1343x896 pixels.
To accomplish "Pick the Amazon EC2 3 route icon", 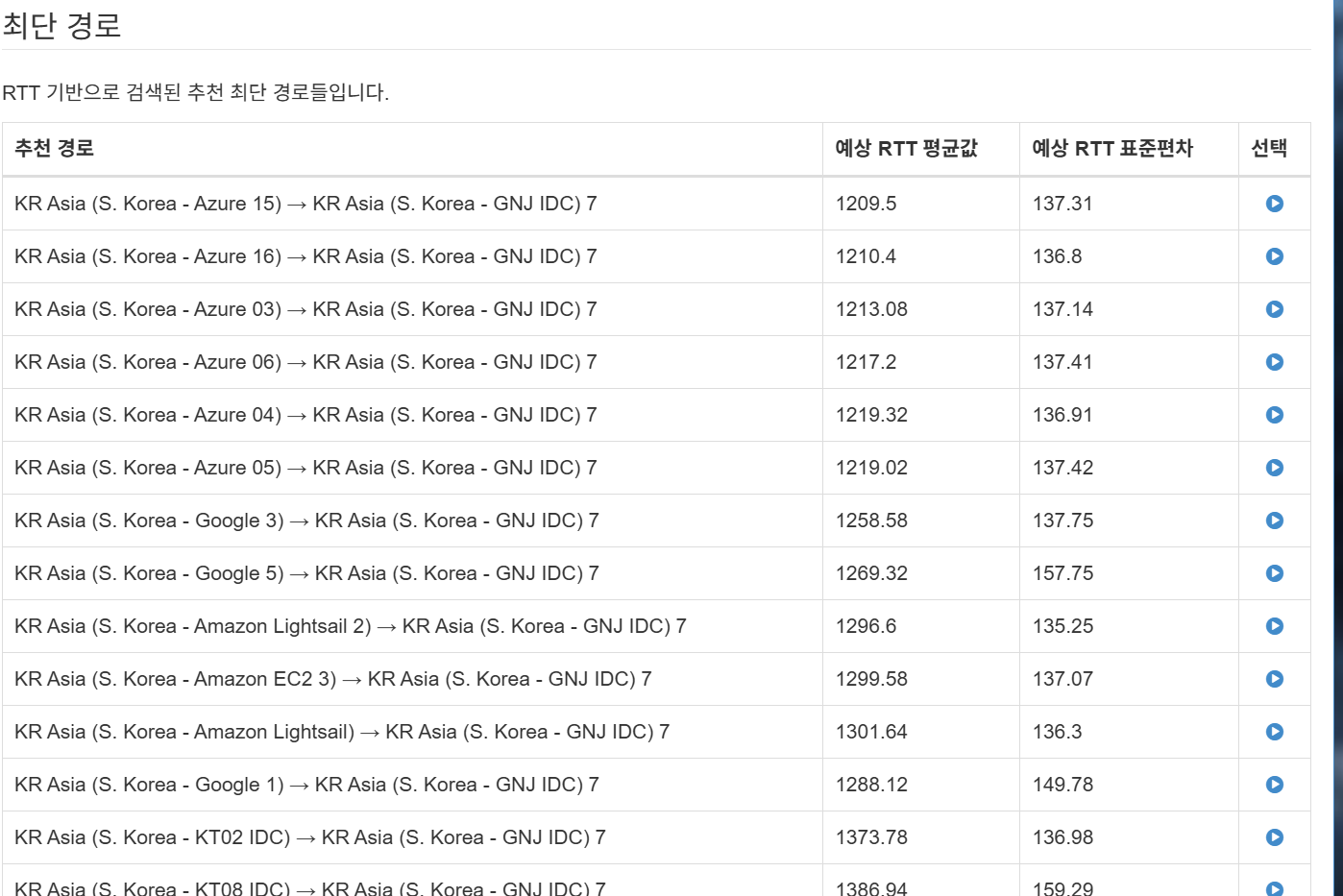I will pyautogui.click(x=1274, y=679).
